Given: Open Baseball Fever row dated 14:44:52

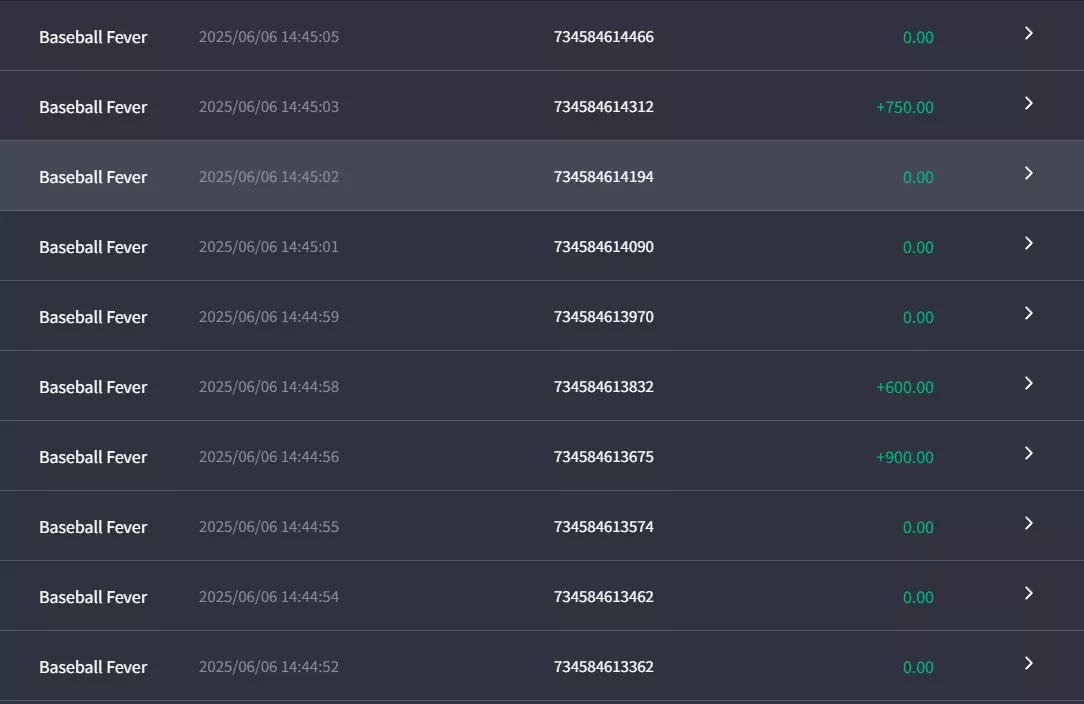Looking at the screenshot, I should [542, 665].
